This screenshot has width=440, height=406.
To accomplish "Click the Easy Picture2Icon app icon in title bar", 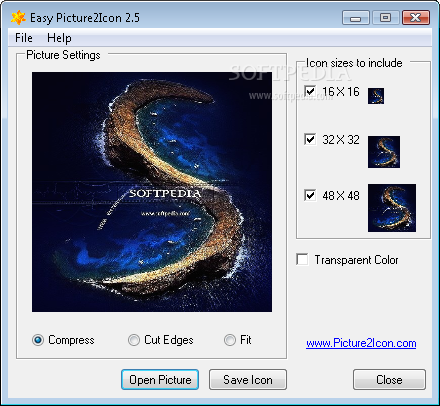I will coord(18,17).
